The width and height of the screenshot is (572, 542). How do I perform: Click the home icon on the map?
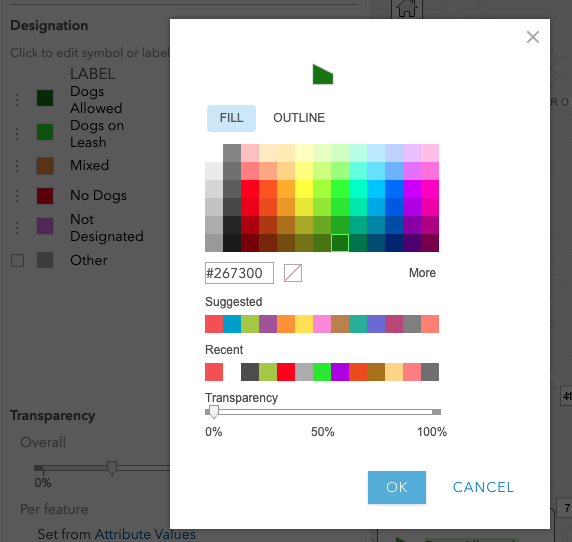tap(407, 8)
